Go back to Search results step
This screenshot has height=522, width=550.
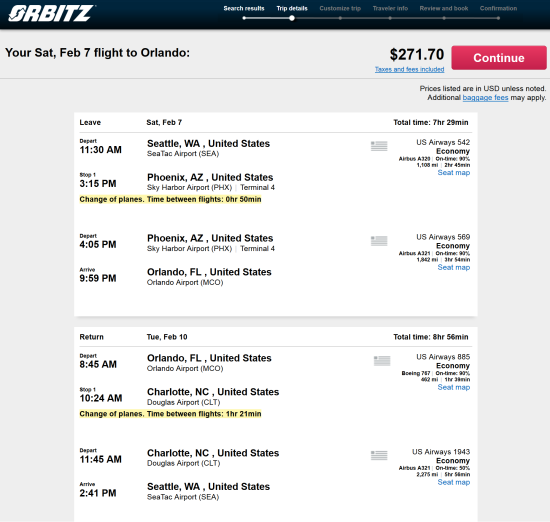pos(244,8)
